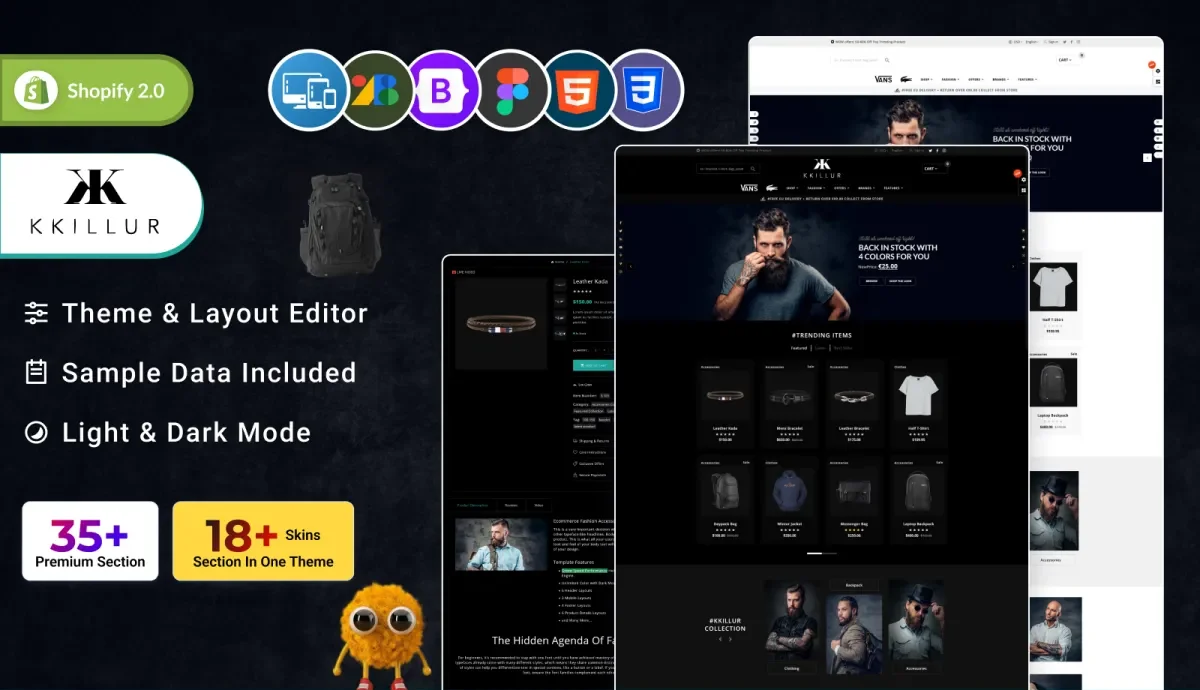Expand the FEATURES menu in the navbar

point(893,188)
